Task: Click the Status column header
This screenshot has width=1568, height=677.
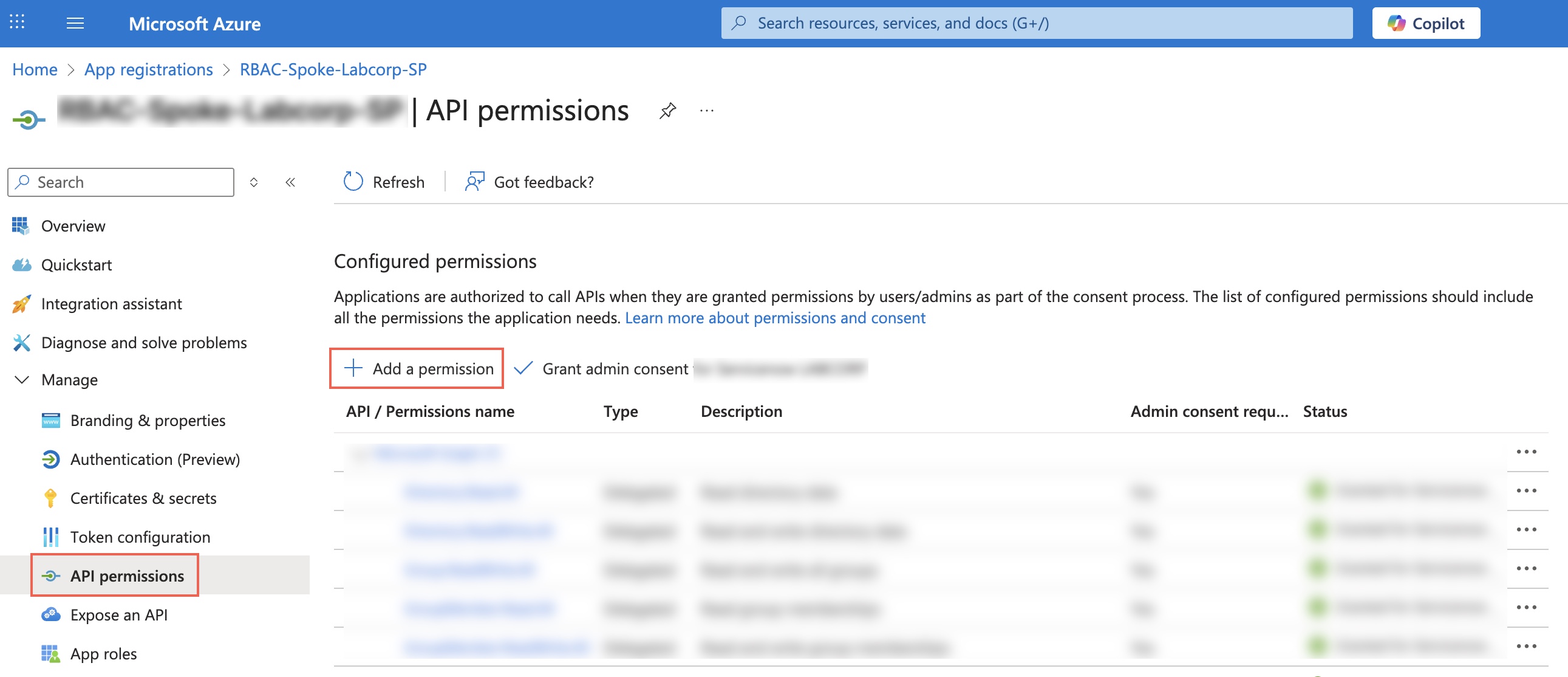Action: [x=1324, y=411]
